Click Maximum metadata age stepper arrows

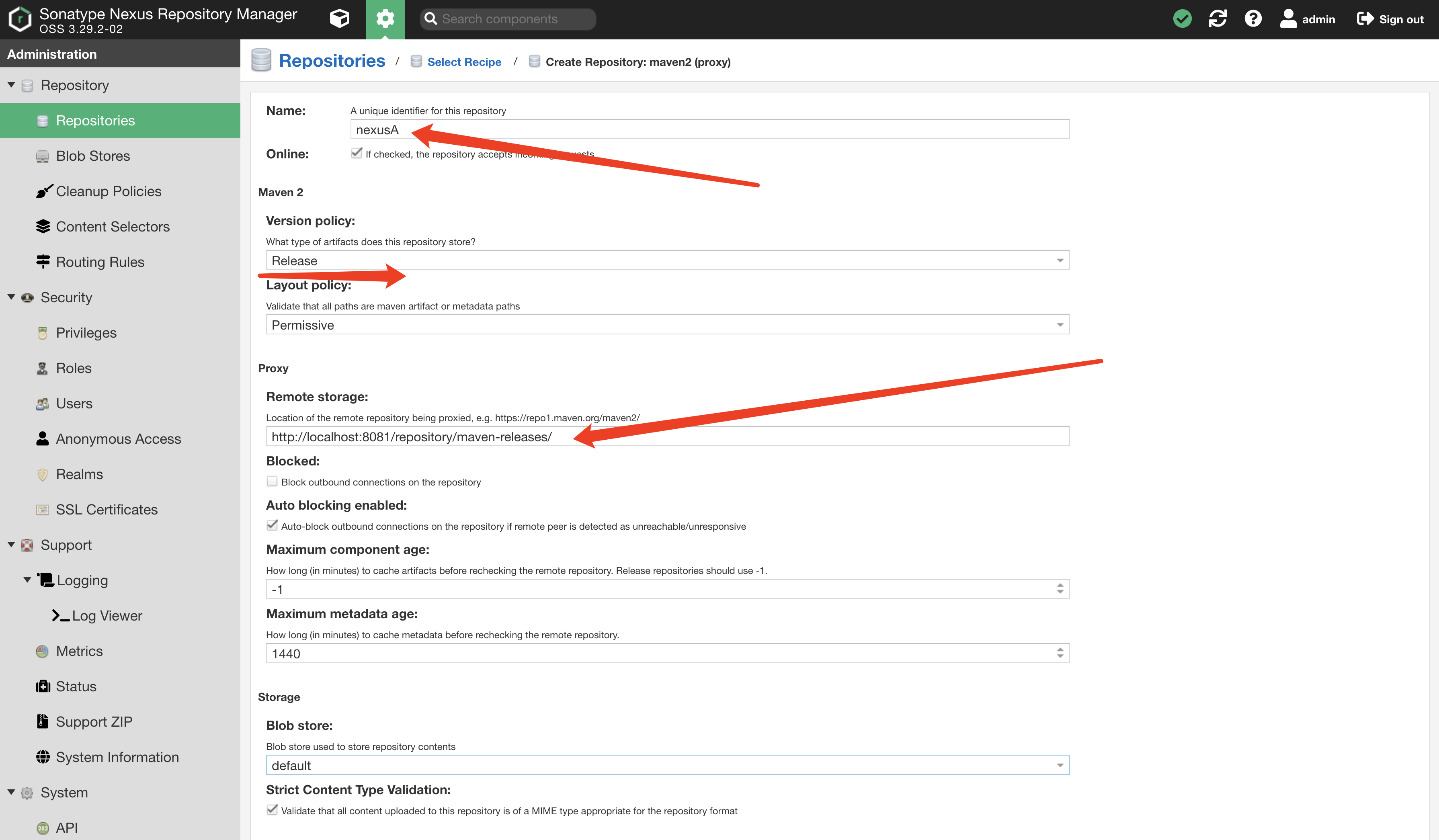1060,653
